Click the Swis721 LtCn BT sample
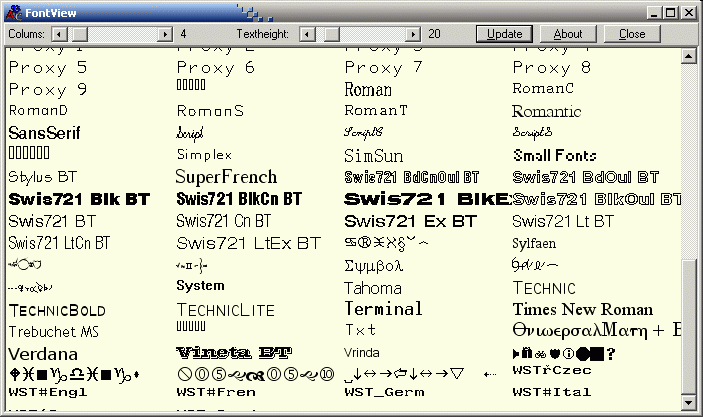The image size is (703, 417). [x=59, y=243]
